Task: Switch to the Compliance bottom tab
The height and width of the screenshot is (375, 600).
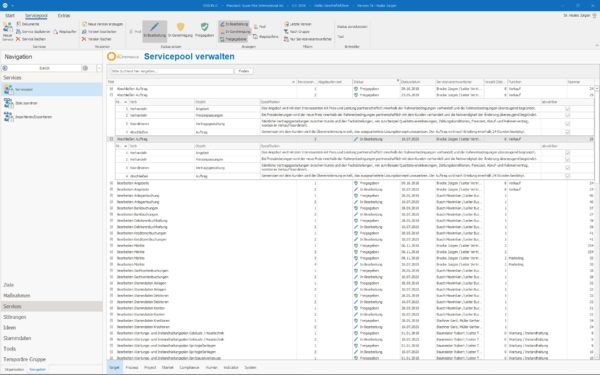Action: point(189,367)
